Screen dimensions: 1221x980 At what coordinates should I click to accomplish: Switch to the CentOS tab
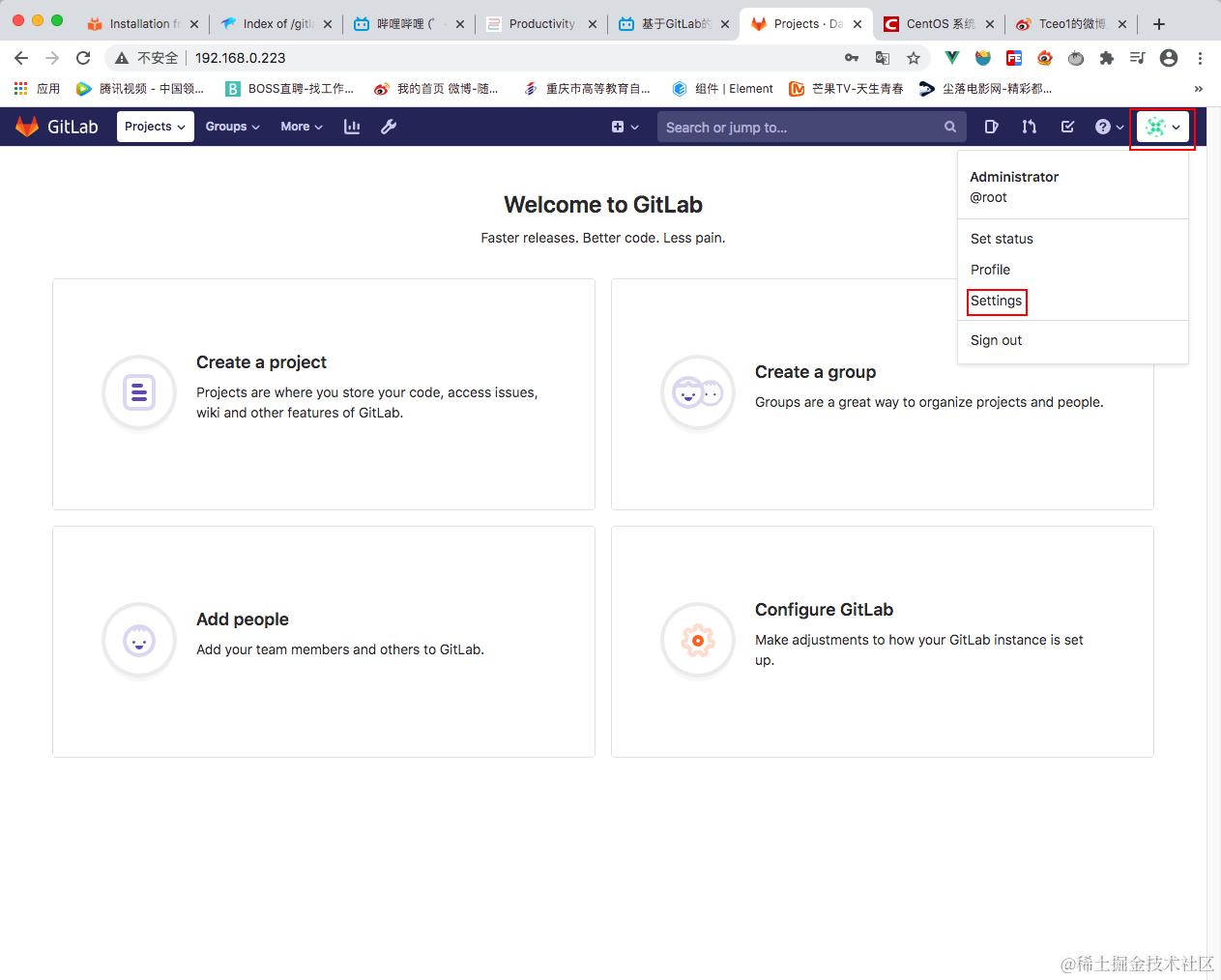coord(940,23)
